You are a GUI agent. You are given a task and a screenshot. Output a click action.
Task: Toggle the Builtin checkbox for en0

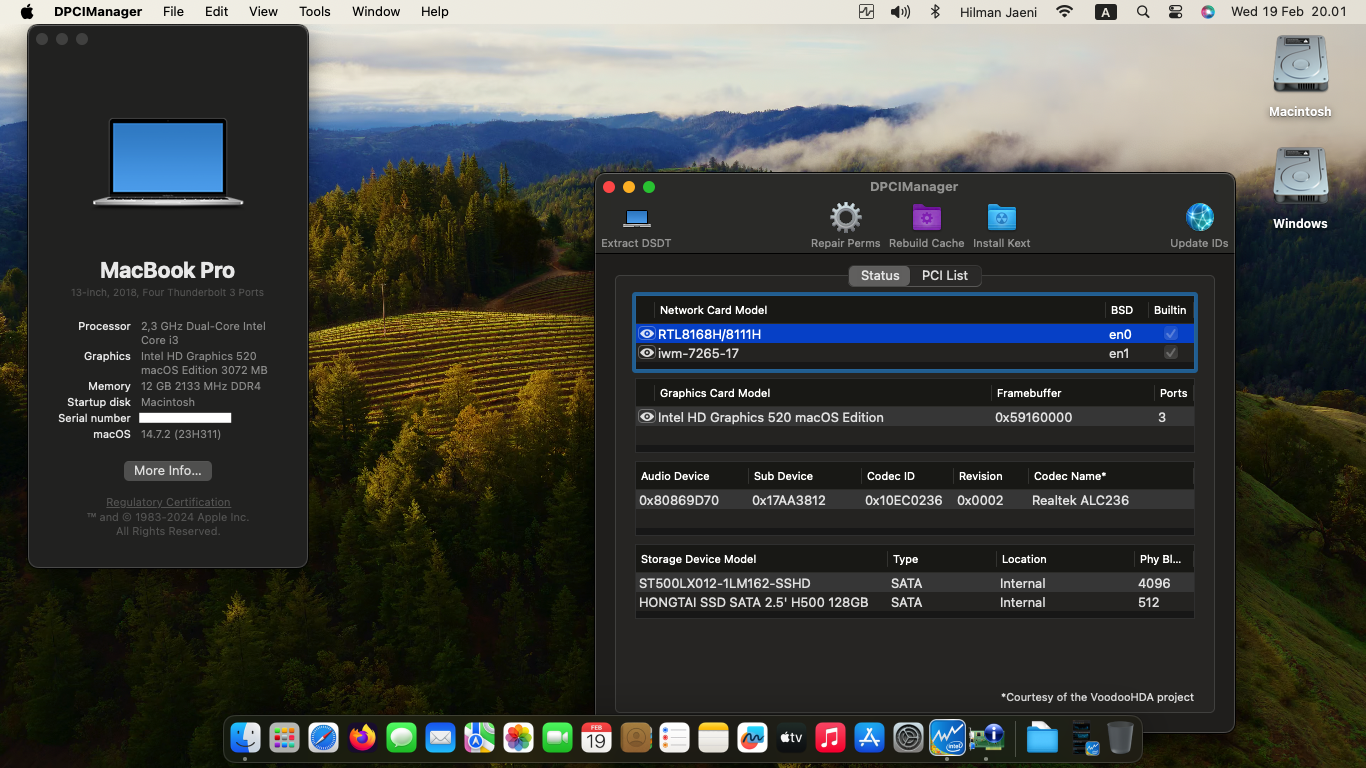click(x=1171, y=334)
